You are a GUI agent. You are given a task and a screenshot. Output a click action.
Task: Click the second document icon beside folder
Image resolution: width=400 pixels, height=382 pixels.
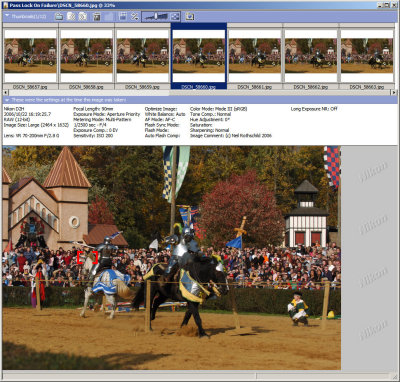(71, 16)
